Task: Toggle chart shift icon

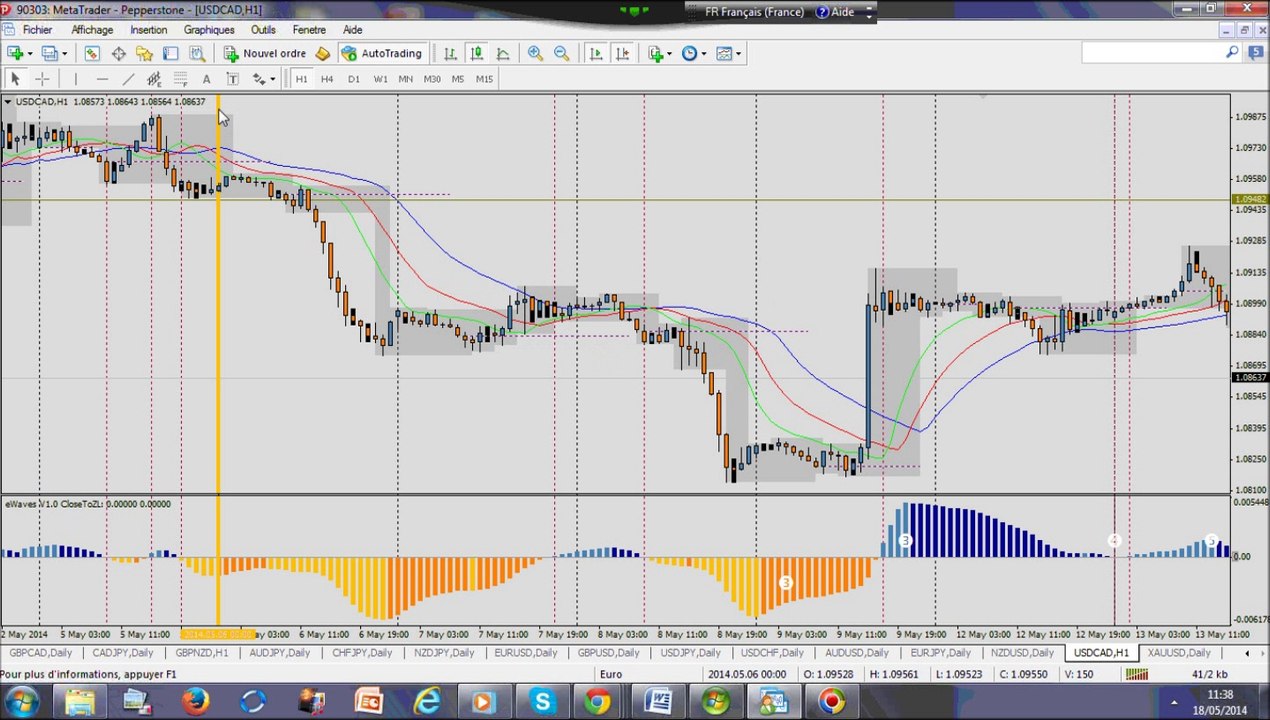Action: (623, 53)
